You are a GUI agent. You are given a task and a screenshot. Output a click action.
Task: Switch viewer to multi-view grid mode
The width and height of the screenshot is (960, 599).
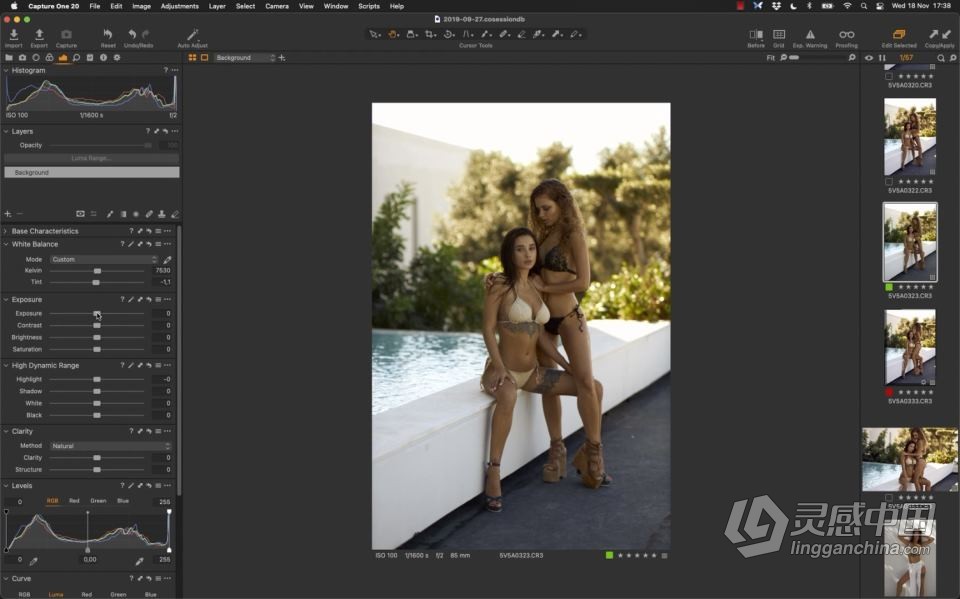coord(192,58)
